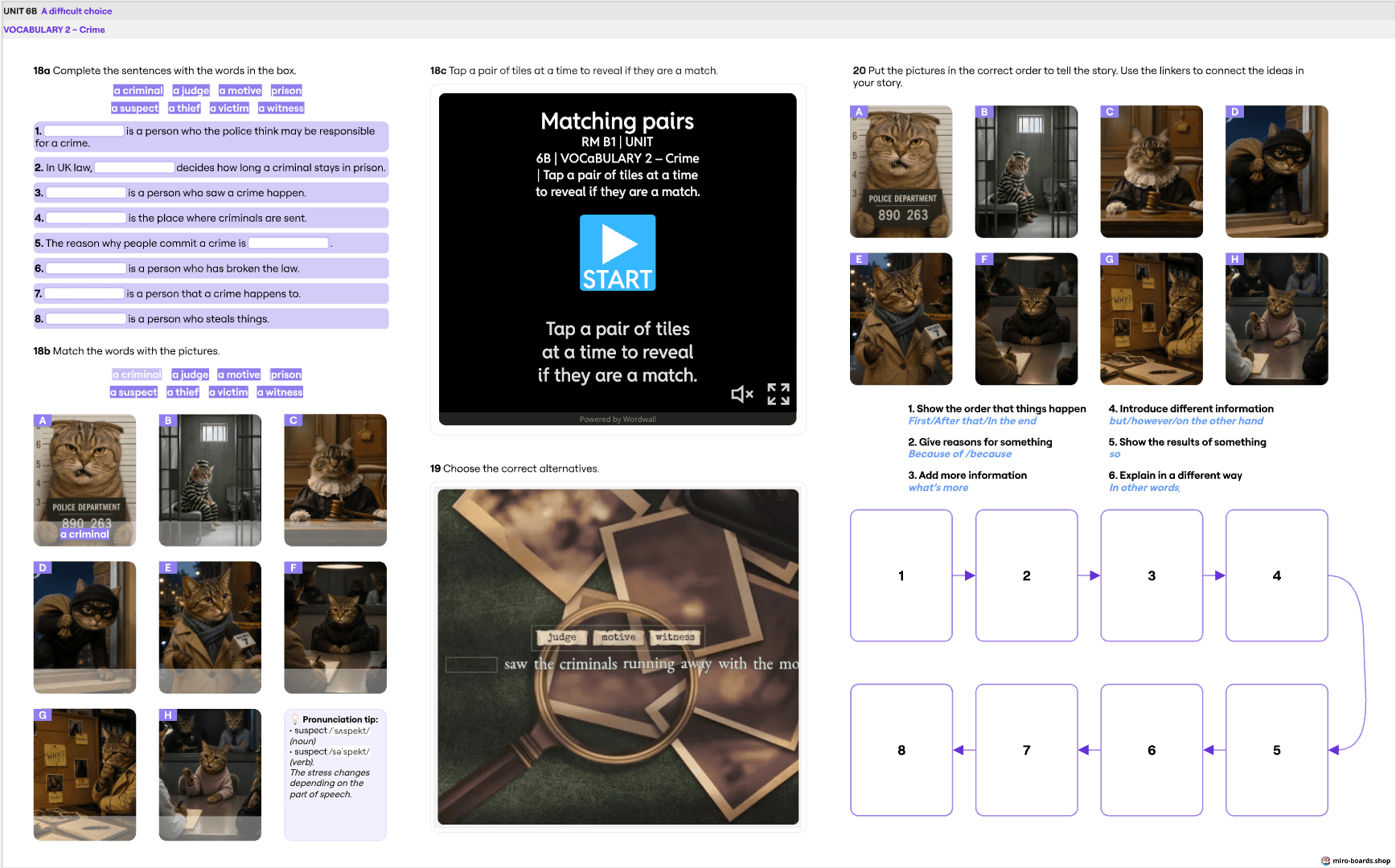Open the Pronunciation tip card

coord(335,774)
